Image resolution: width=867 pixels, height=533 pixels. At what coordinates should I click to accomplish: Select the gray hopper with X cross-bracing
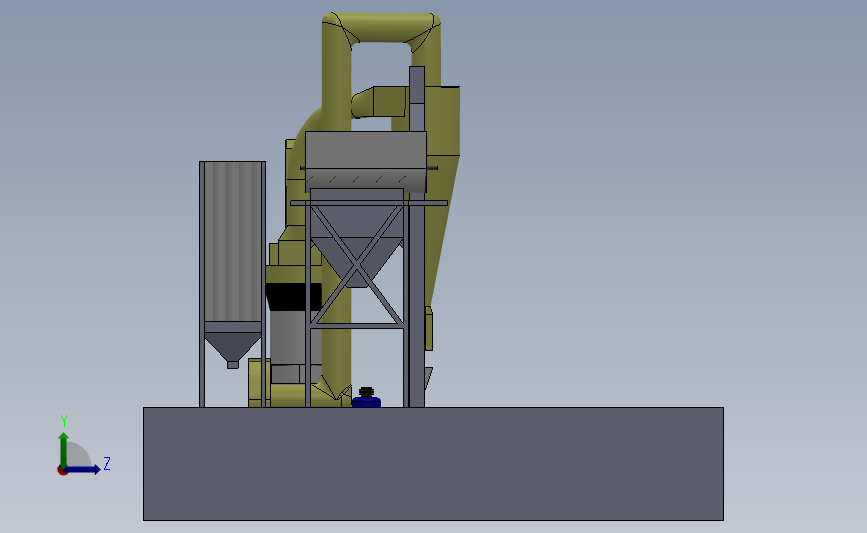coord(357,238)
